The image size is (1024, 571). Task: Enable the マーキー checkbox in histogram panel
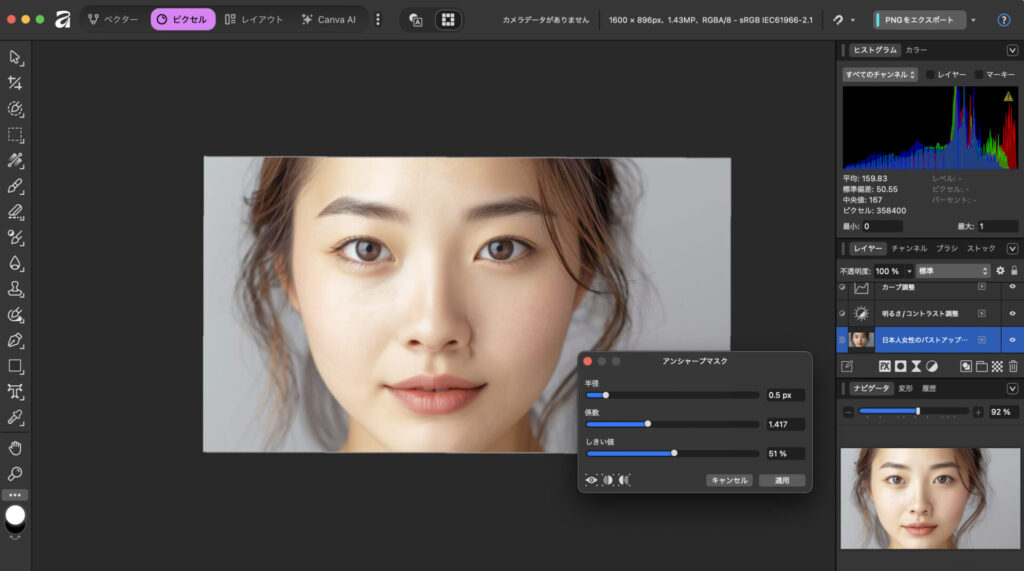[x=979, y=74]
